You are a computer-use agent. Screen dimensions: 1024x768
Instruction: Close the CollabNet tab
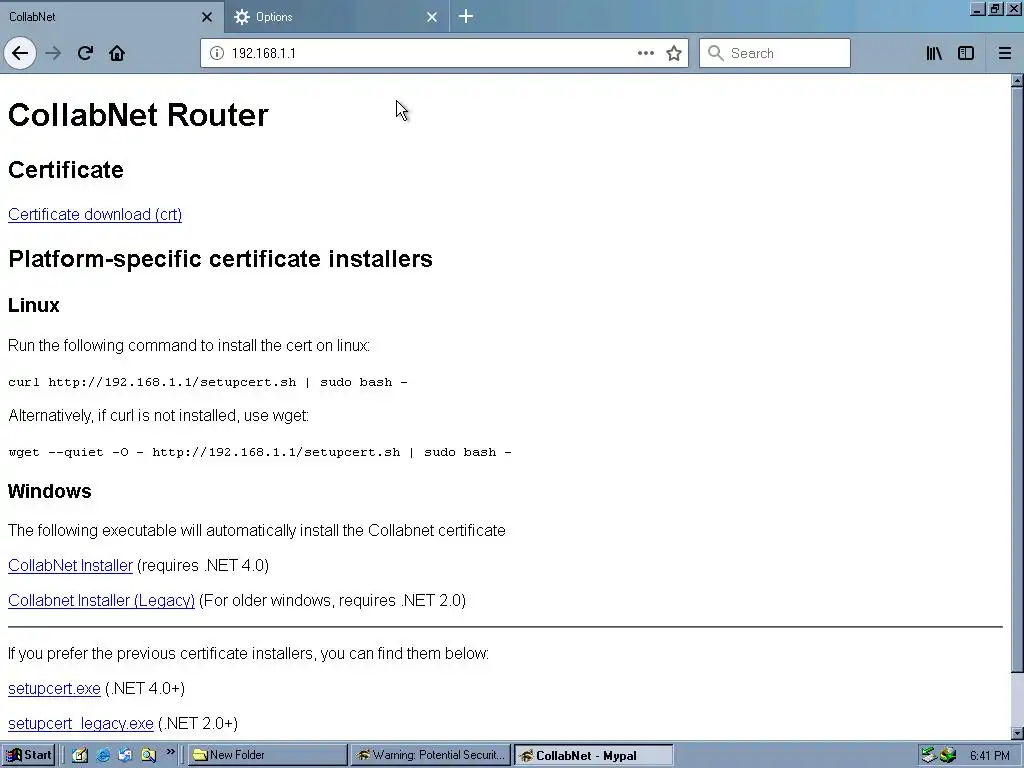point(207,17)
